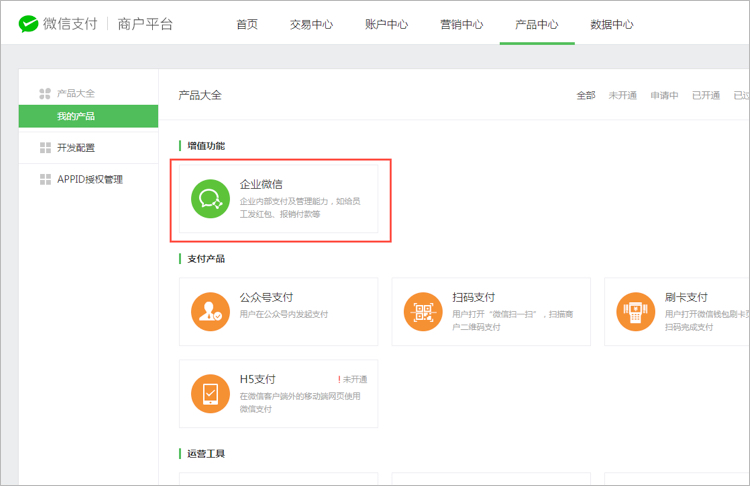This screenshot has width=750, height=486.
Task: Filter products by 未开通
Action: point(623,95)
